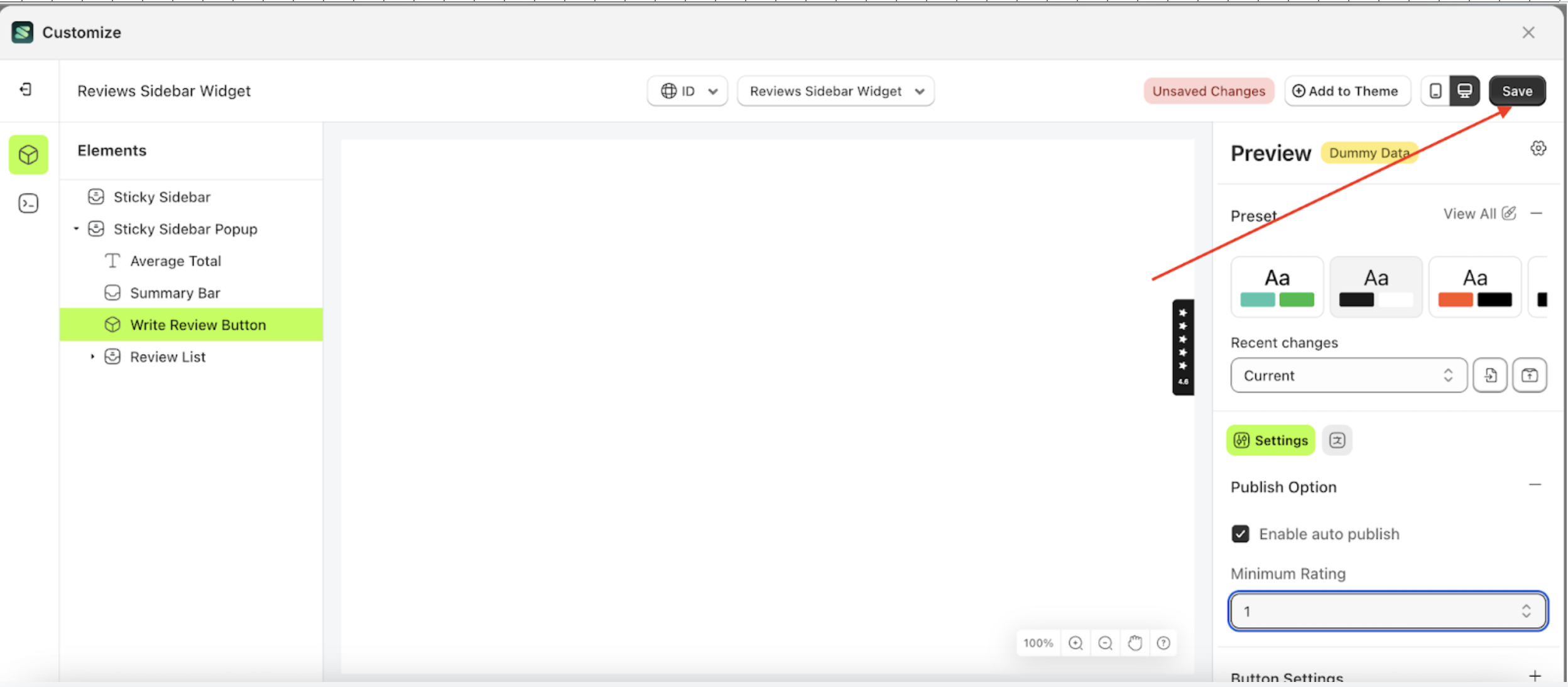Collapse the Sticky Sidebar Popup tree item
Viewport: 1568px width, 687px height.
(77, 229)
